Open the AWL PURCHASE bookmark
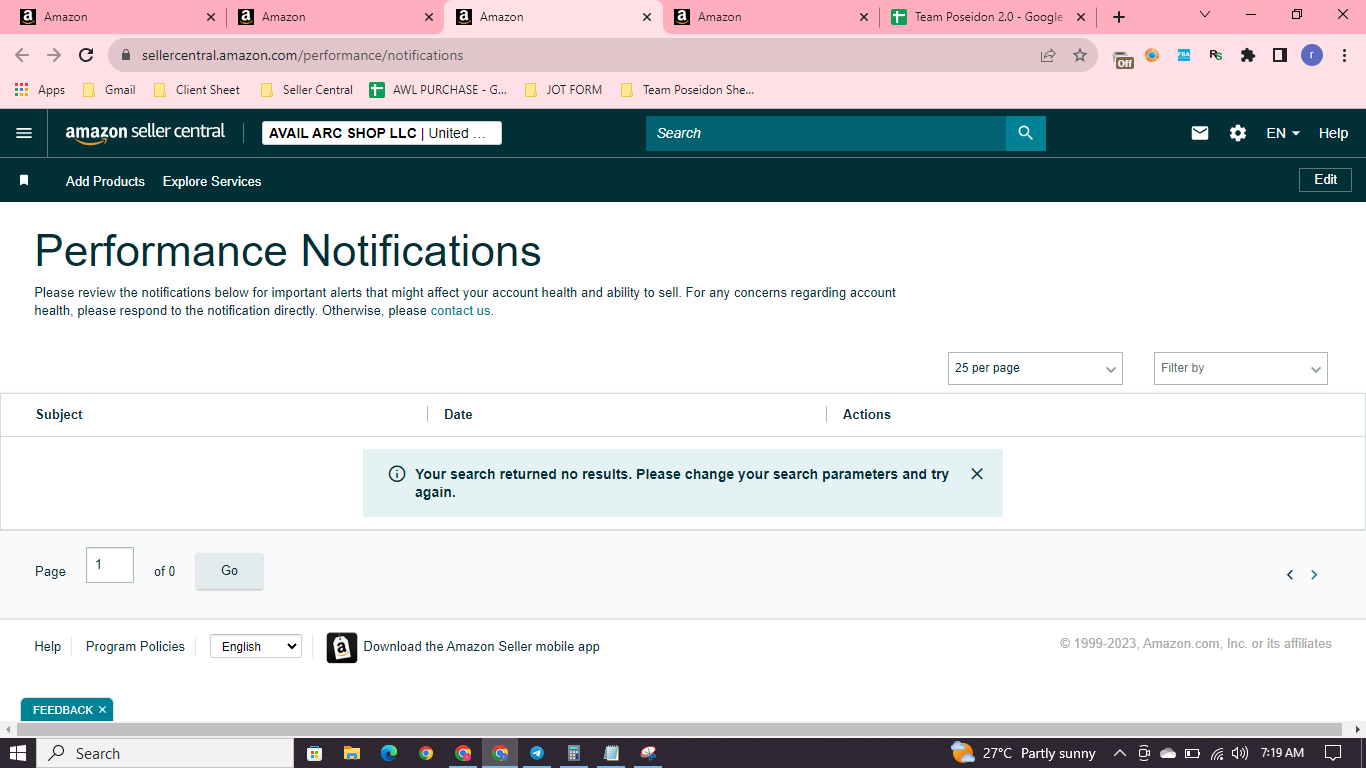1366x768 pixels. (x=439, y=90)
